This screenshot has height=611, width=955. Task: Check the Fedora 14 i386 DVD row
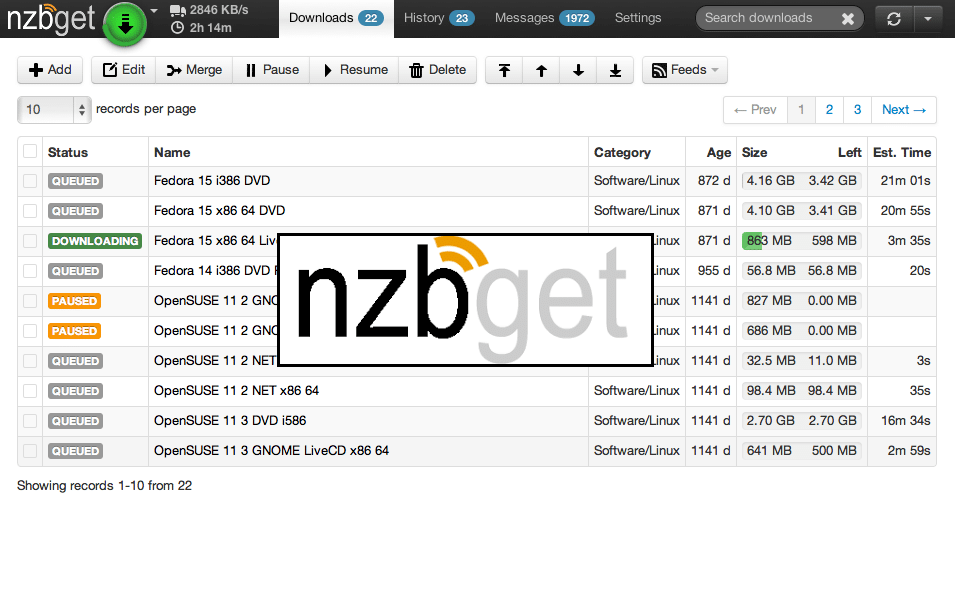[x=30, y=270]
